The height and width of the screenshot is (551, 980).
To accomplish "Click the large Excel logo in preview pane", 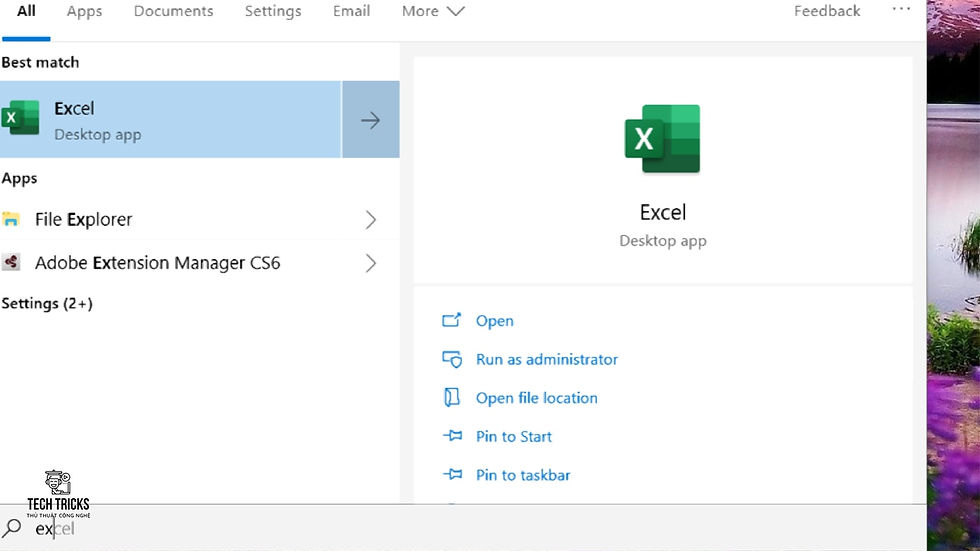I will (662, 139).
